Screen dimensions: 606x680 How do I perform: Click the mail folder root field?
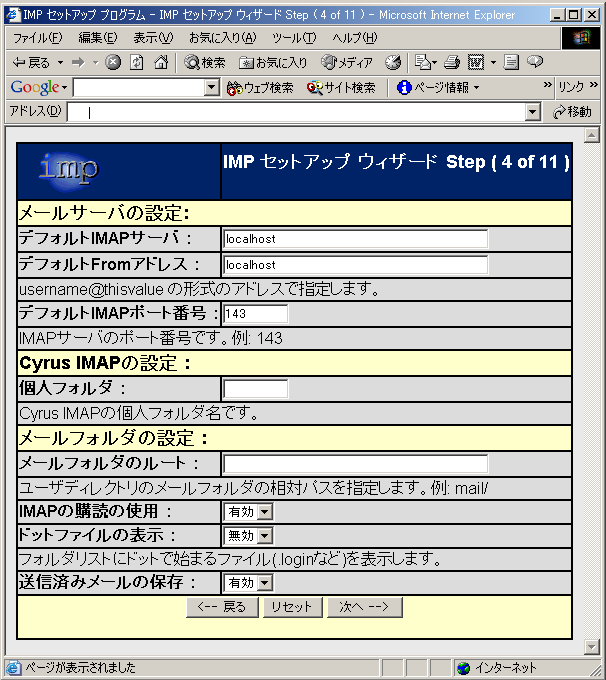[x=355, y=464]
